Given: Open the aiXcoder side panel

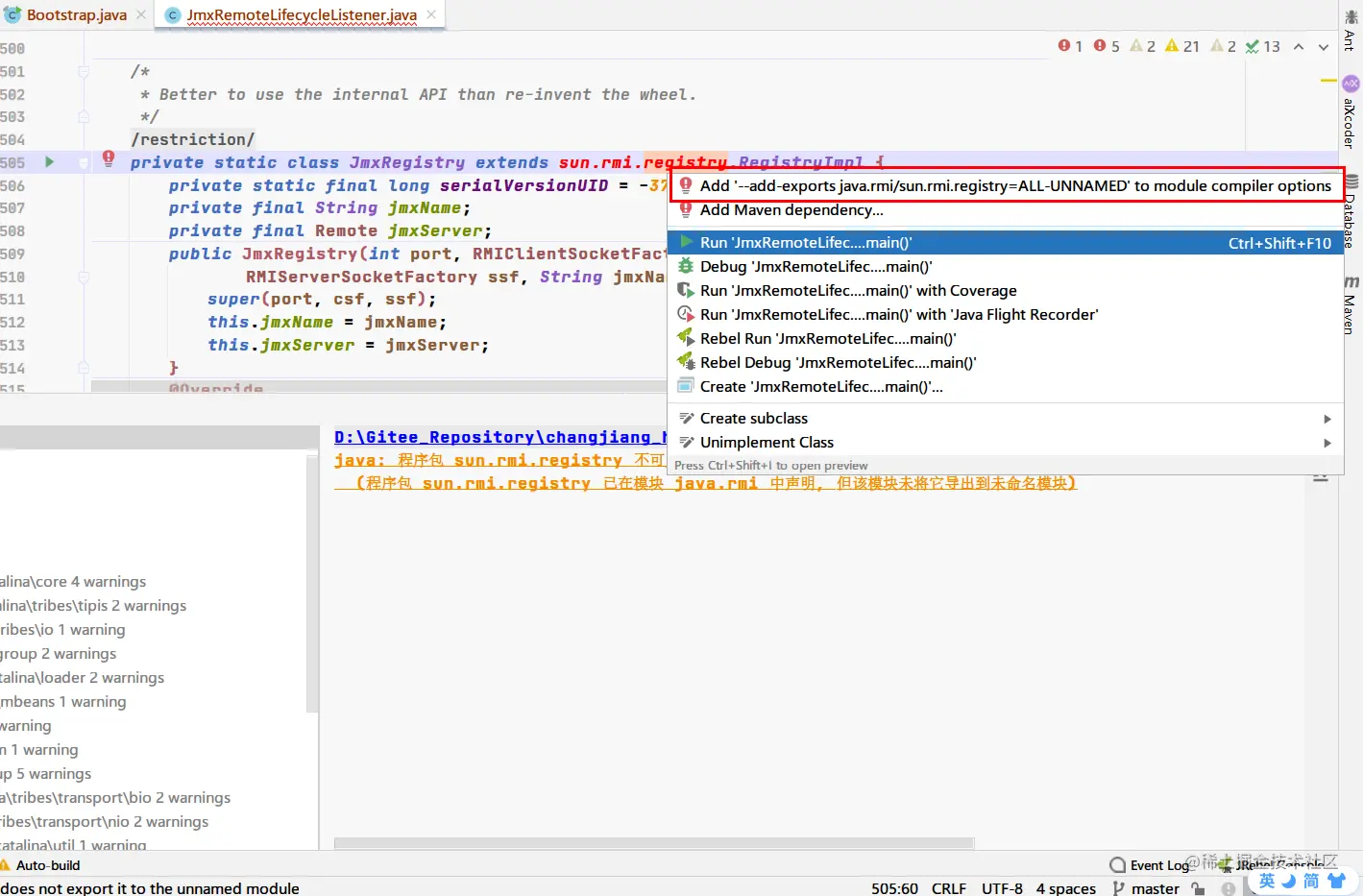Looking at the screenshot, I should pos(1351,111).
